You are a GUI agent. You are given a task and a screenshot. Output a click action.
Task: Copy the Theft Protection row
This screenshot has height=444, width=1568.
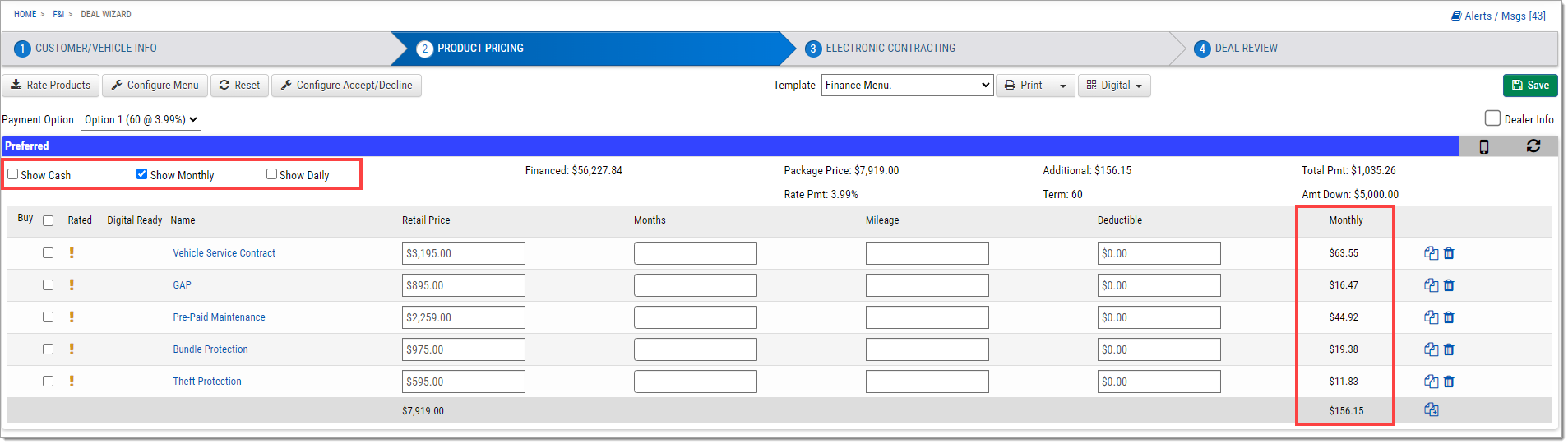(1431, 382)
